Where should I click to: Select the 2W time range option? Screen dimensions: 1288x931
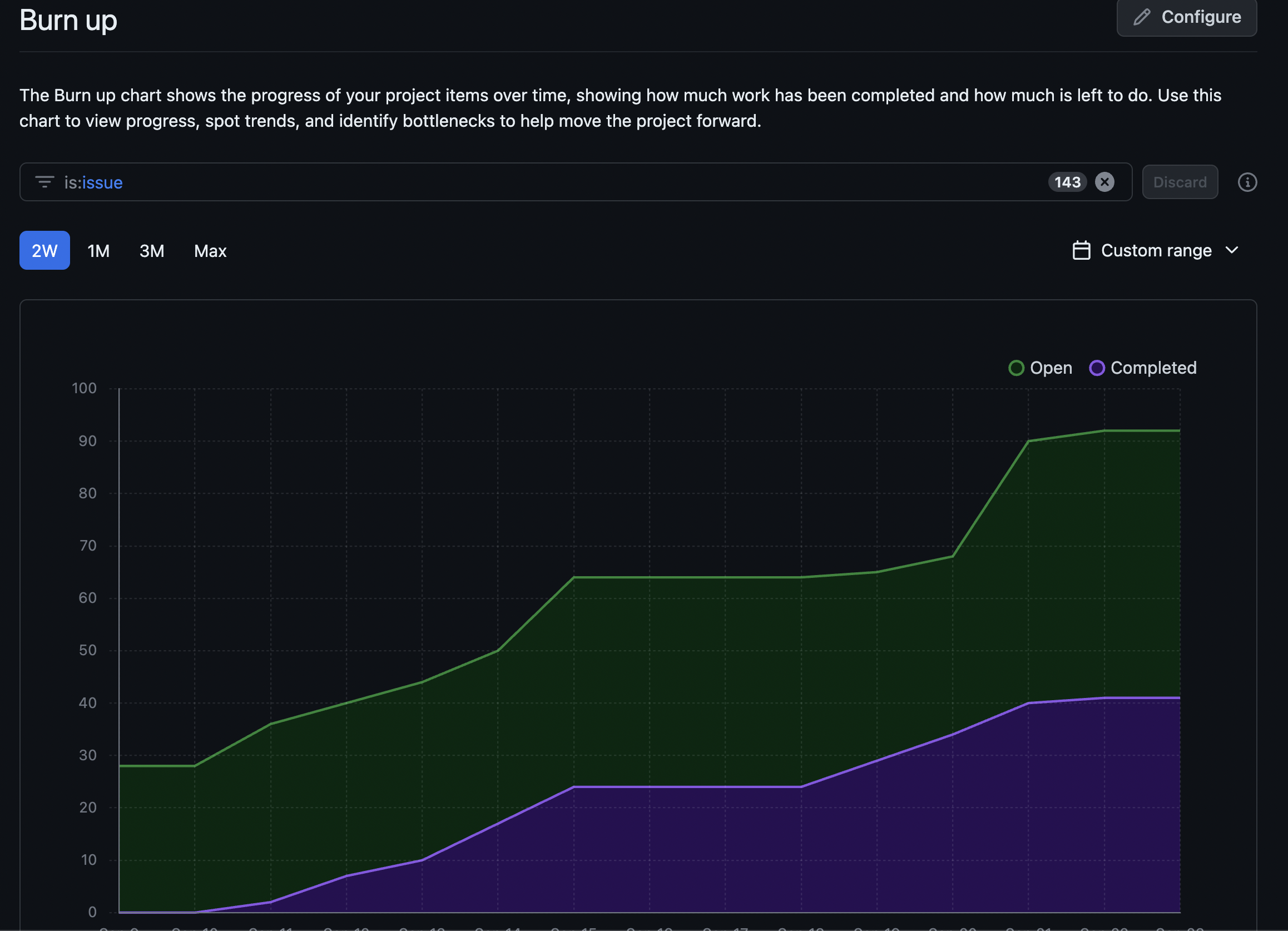(x=44, y=250)
